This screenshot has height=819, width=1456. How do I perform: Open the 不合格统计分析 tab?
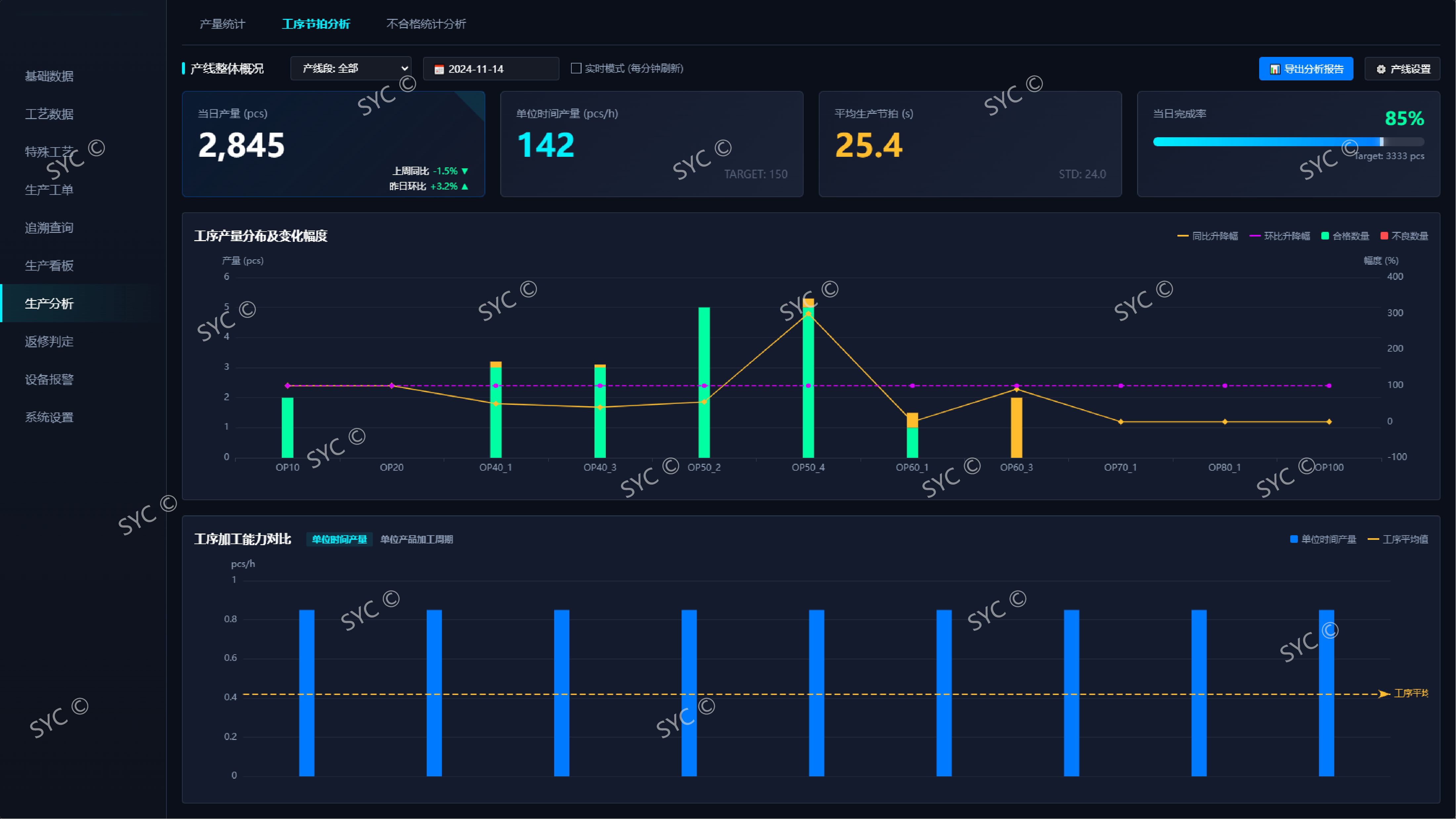(425, 24)
